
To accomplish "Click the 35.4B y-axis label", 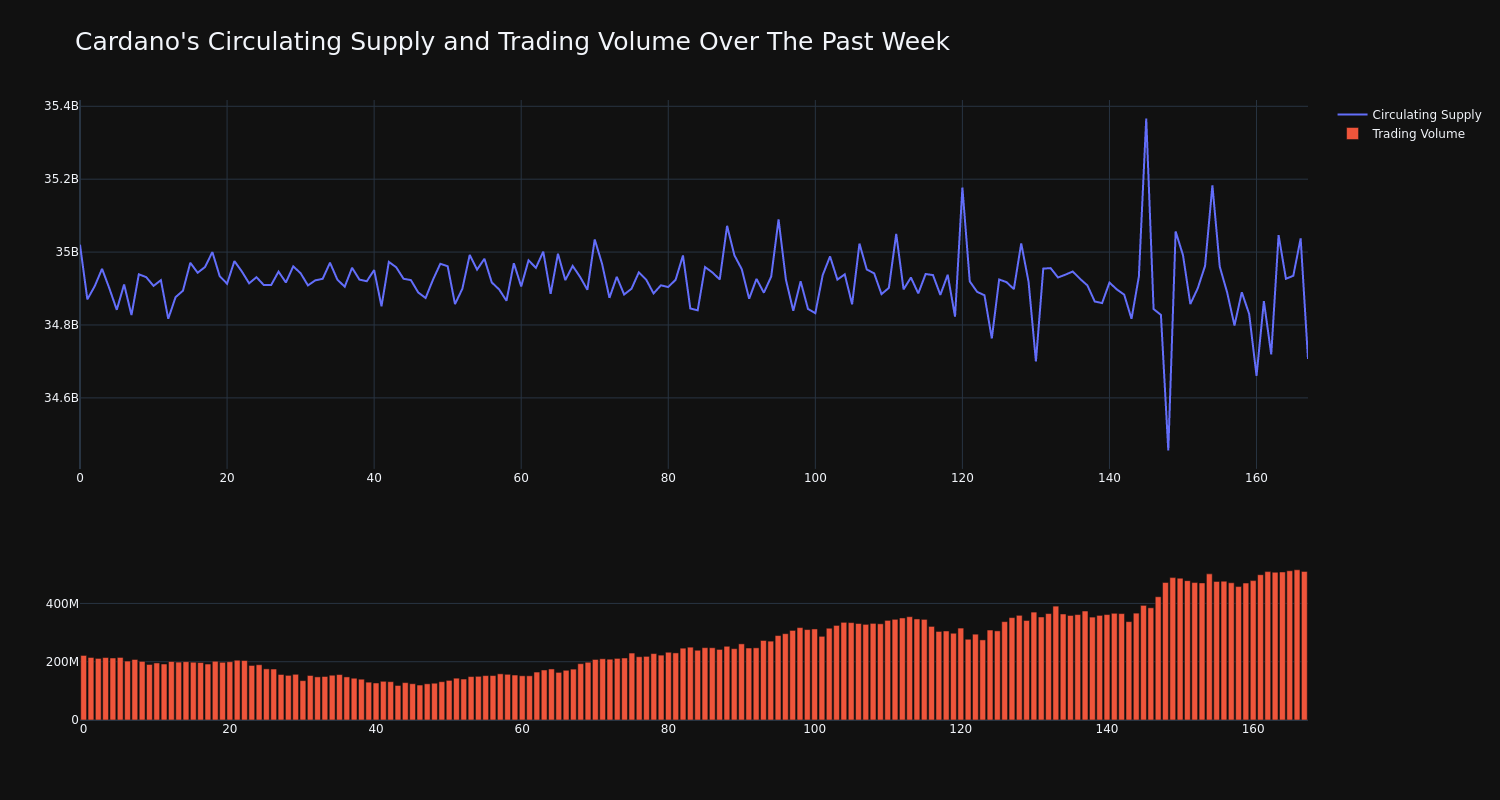I will tap(61, 106).
